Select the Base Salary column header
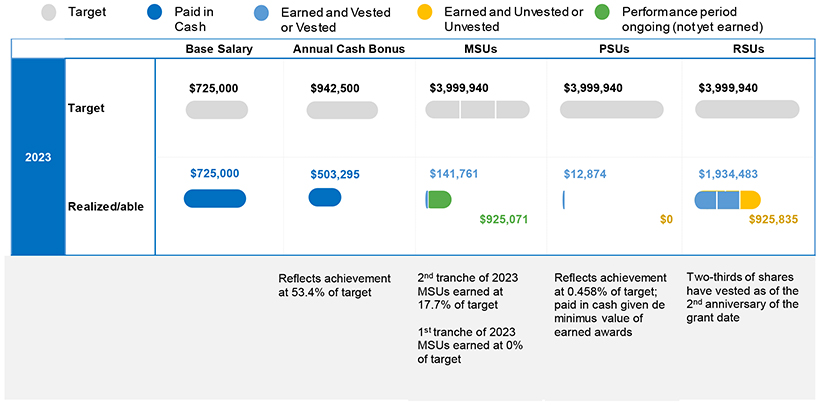Image resolution: width=820 pixels, height=405 pixels. [219, 49]
